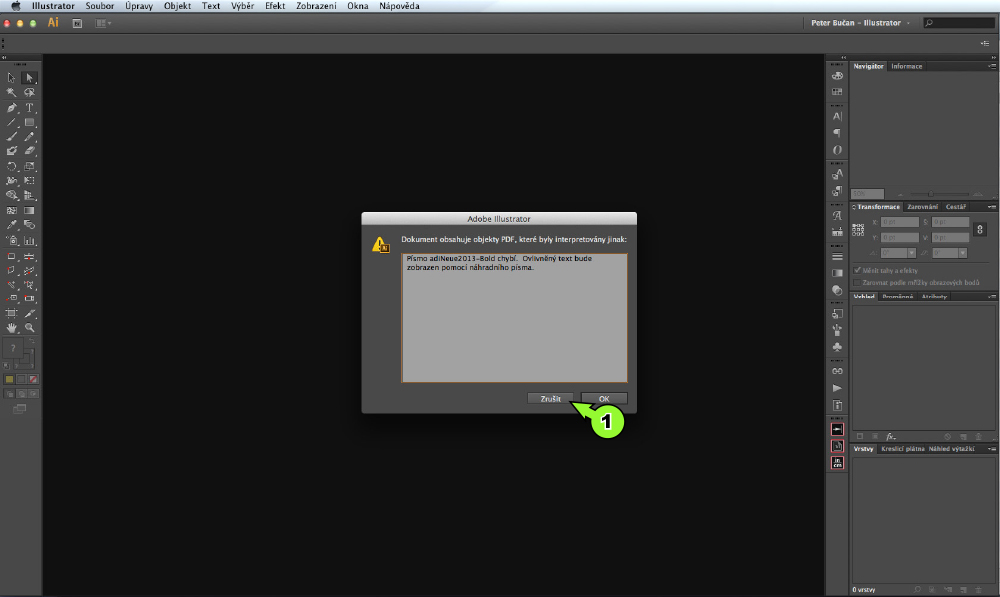The height and width of the screenshot is (597, 1000).
Task: Open the Links panel chain icon
Action: coord(837,371)
